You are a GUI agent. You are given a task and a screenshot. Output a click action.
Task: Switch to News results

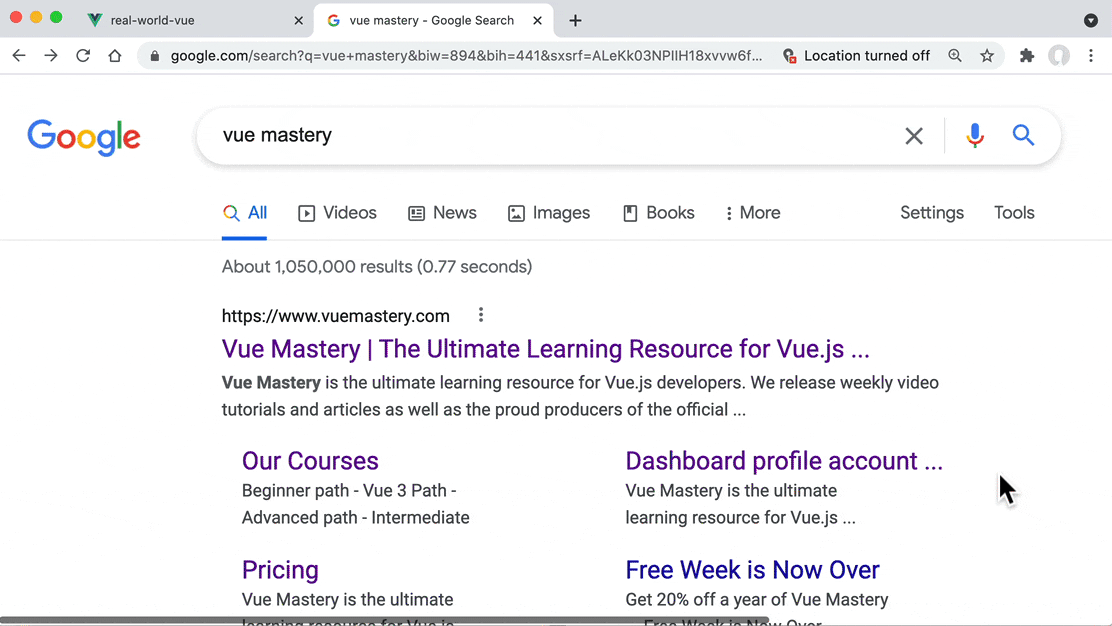[443, 213]
